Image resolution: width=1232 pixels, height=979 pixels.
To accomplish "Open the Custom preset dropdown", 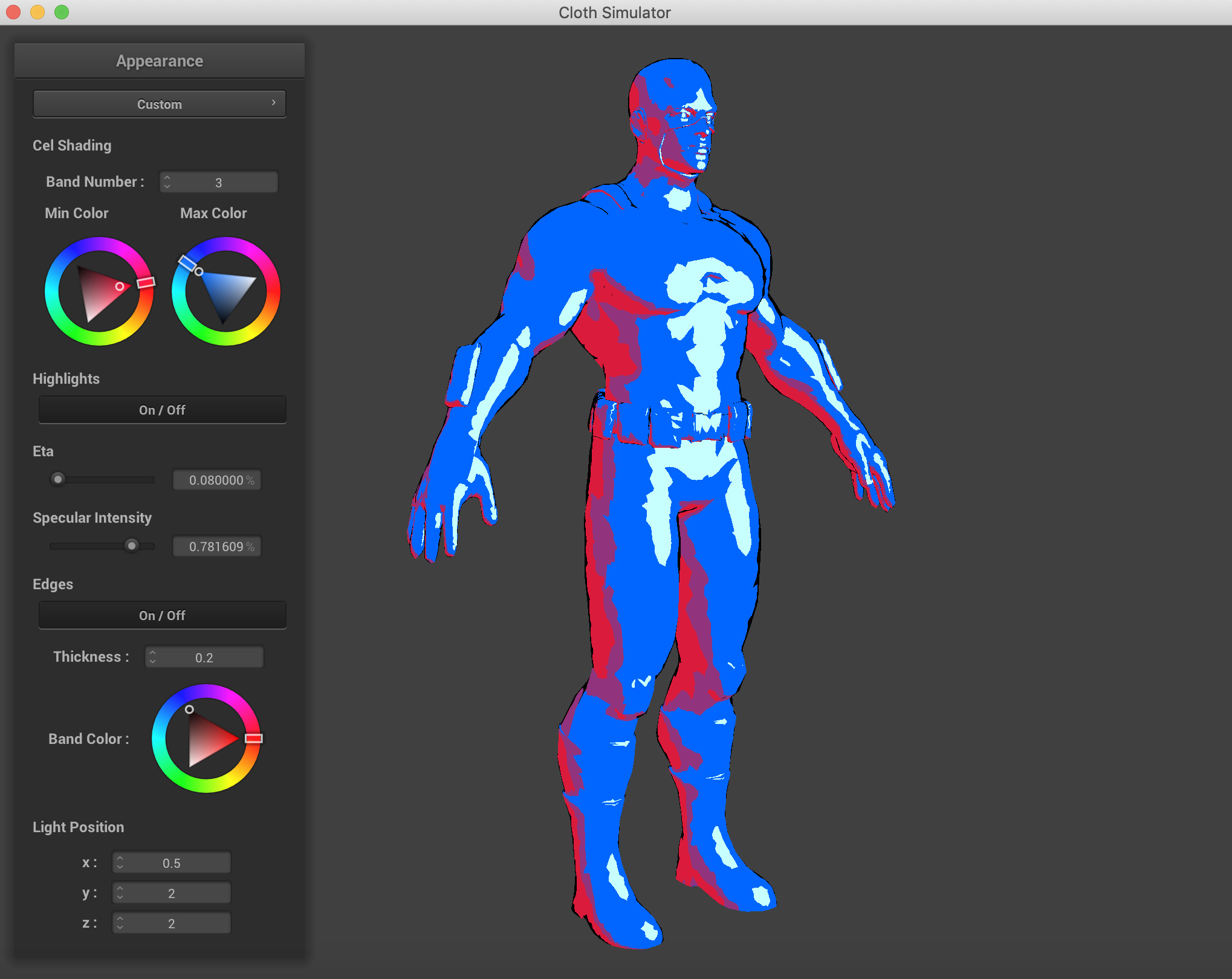I will pyautogui.click(x=160, y=104).
